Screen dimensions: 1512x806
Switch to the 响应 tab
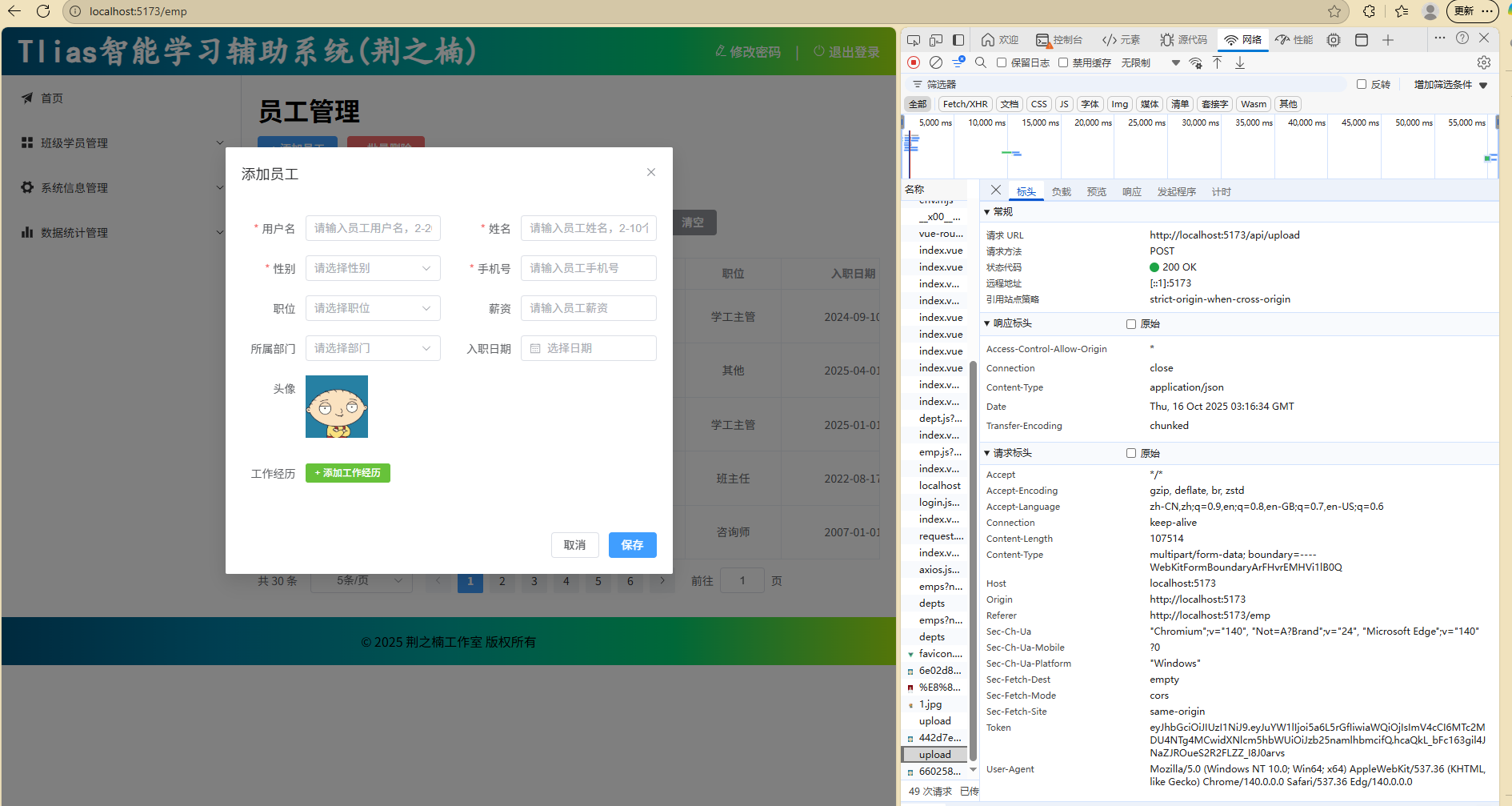(1131, 192)
